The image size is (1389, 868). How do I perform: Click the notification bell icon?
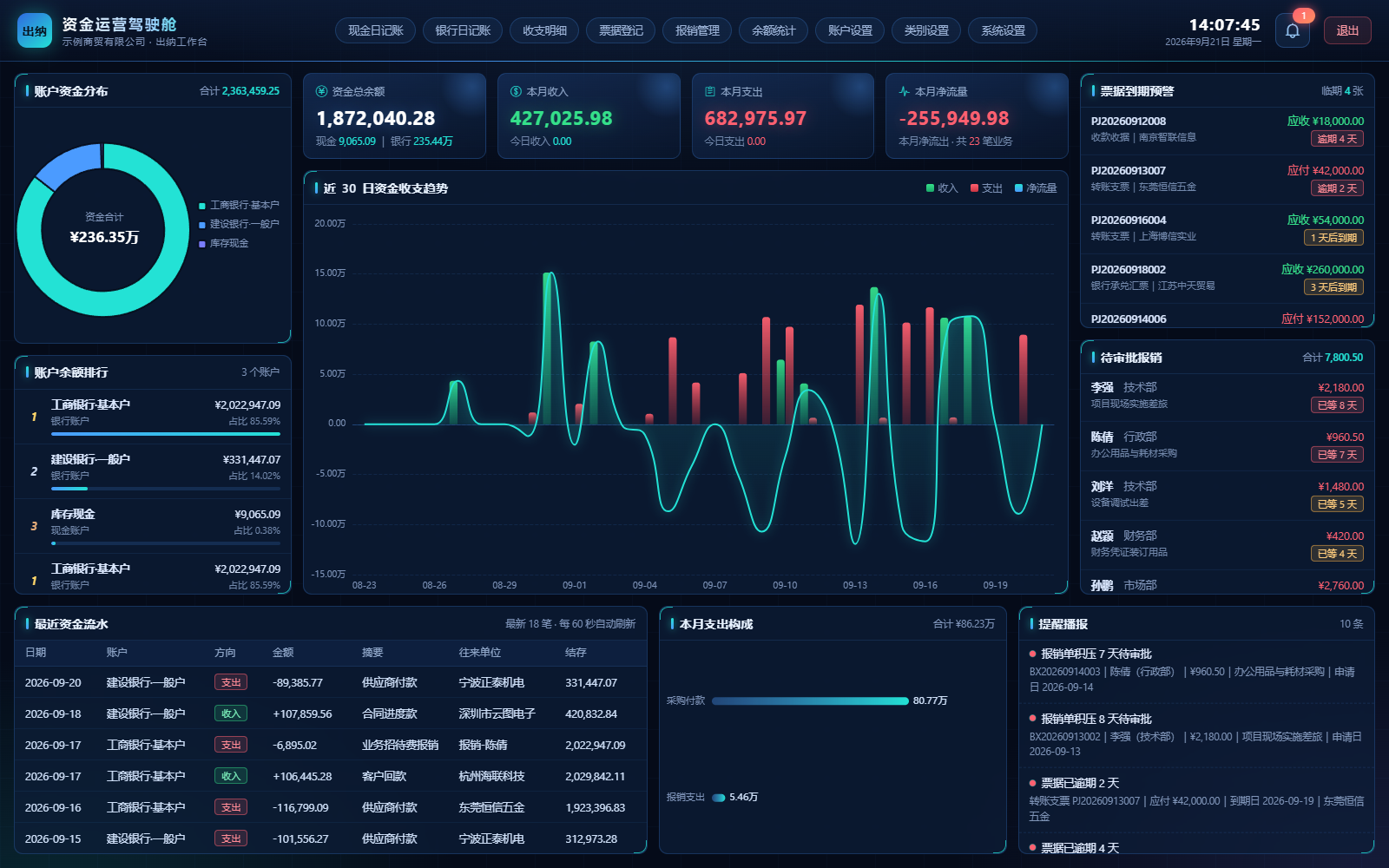point(1292,30)
